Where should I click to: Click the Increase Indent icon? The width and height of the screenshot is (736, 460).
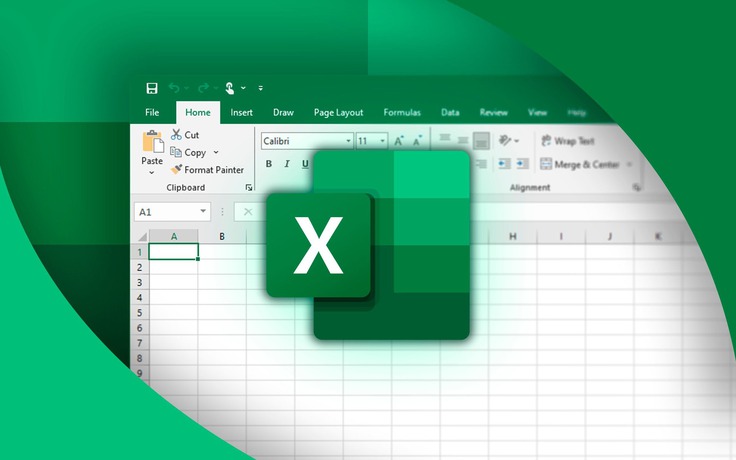click(522, 163)
